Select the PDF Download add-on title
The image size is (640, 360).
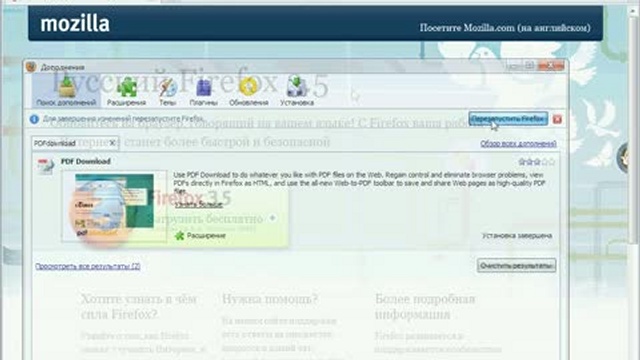[x=86, y=161]
